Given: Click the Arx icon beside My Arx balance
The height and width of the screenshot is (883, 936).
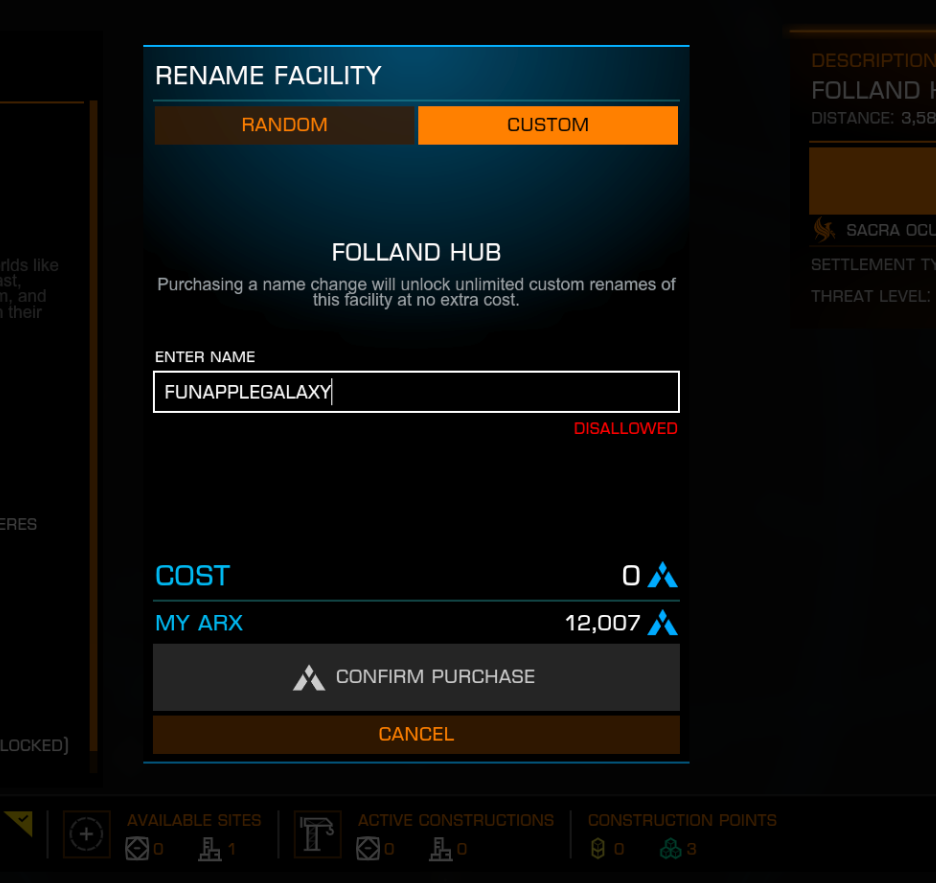Looking at the screenshot, I should click(663, 622).
